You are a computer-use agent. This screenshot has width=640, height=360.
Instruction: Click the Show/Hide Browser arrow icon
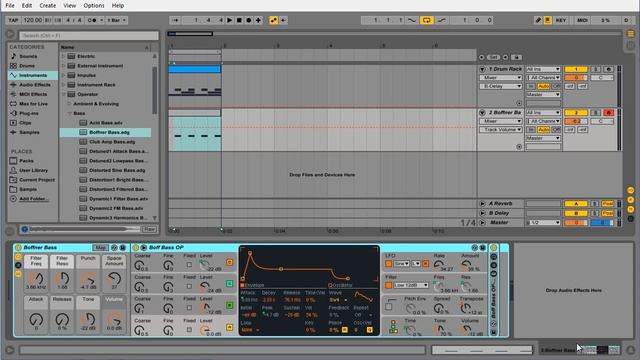(x=10, y=34)
